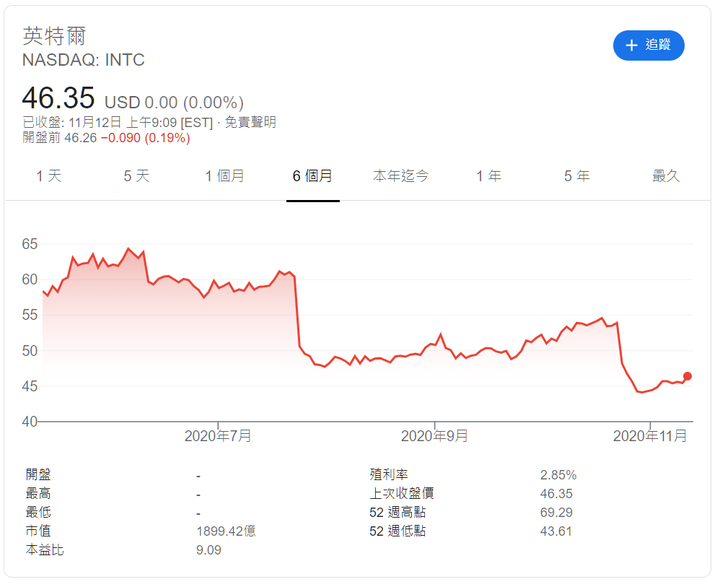
Task: Click the 英特爾 company title
Action: (x=54, y=36)
